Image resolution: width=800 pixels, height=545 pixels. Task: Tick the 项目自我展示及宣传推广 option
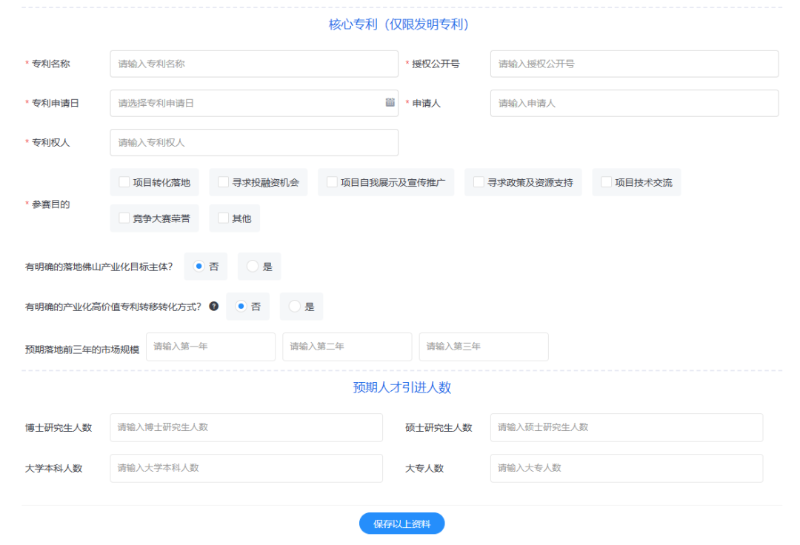click(332, 183)
